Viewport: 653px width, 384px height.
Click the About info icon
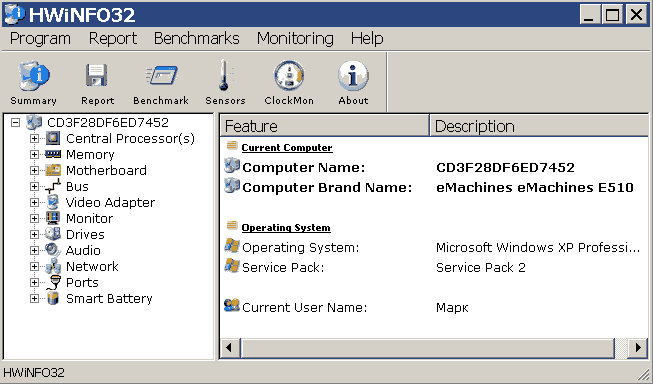click(x=353, y=75)
